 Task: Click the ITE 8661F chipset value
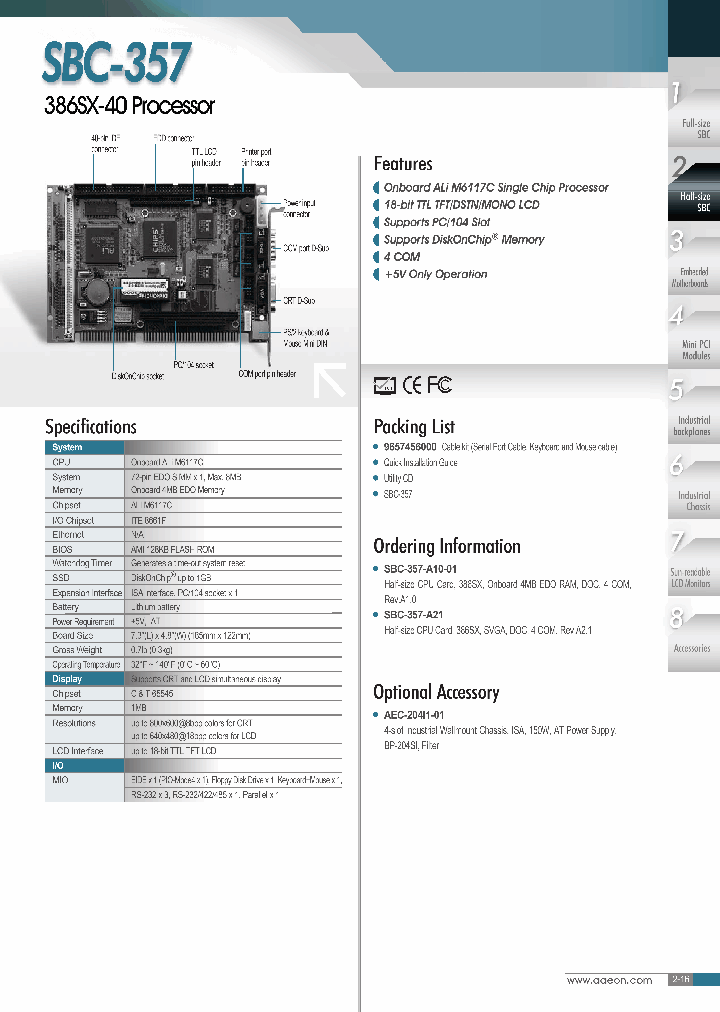coord(148,520)
